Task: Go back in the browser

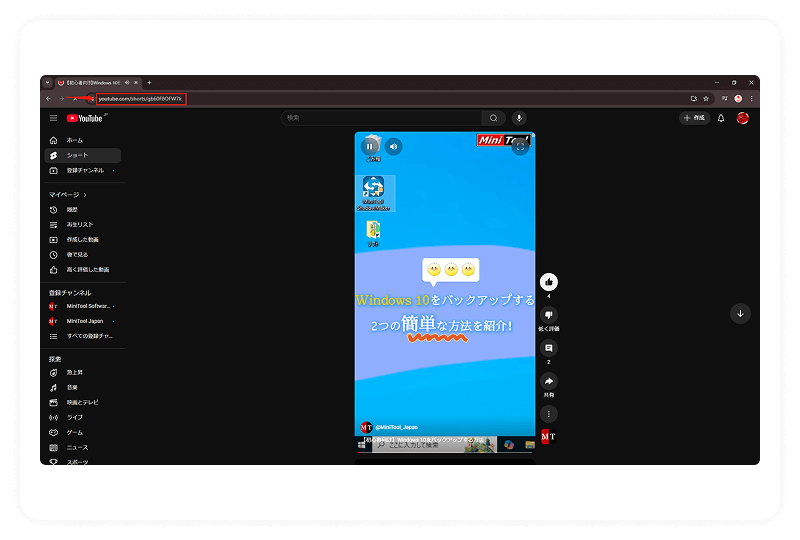Action: click(x=48, y=99)
